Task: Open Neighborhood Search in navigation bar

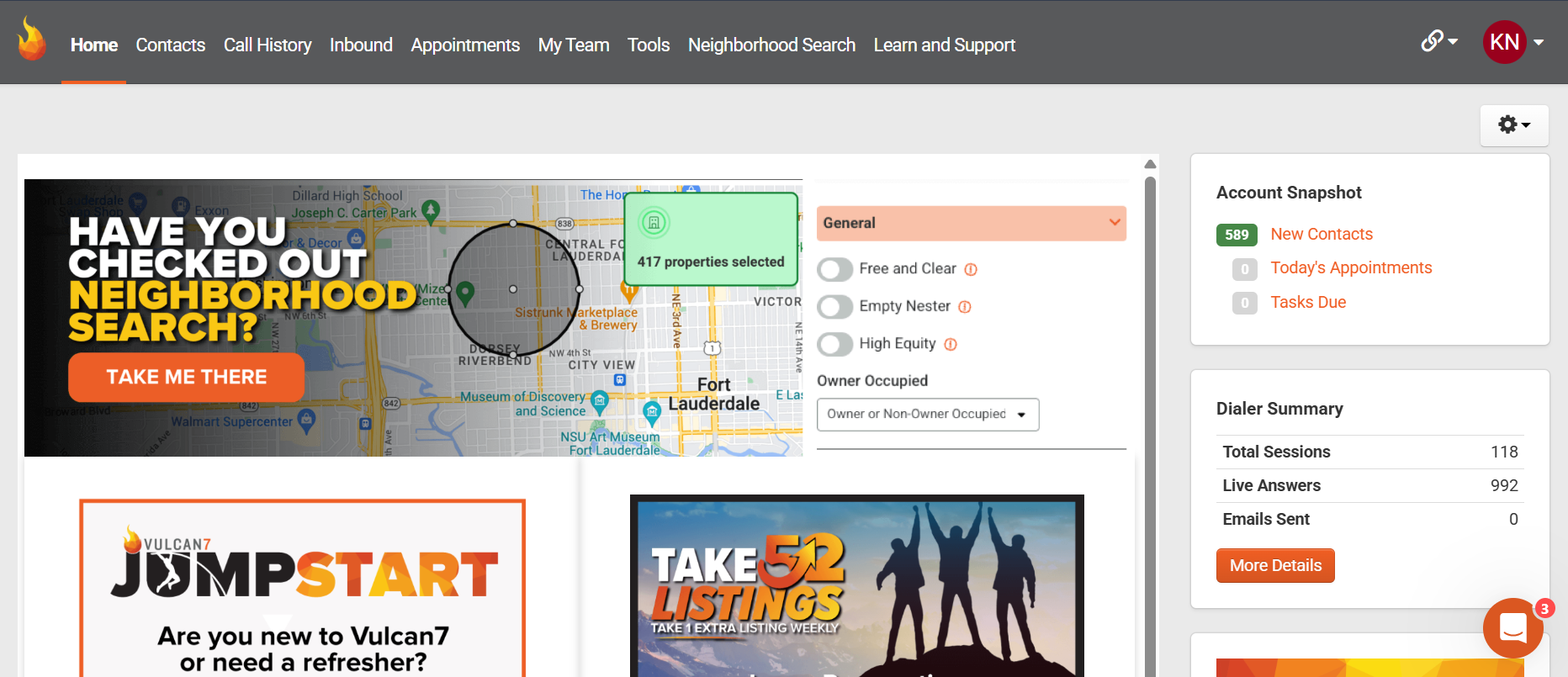Action: pos(771,45)
